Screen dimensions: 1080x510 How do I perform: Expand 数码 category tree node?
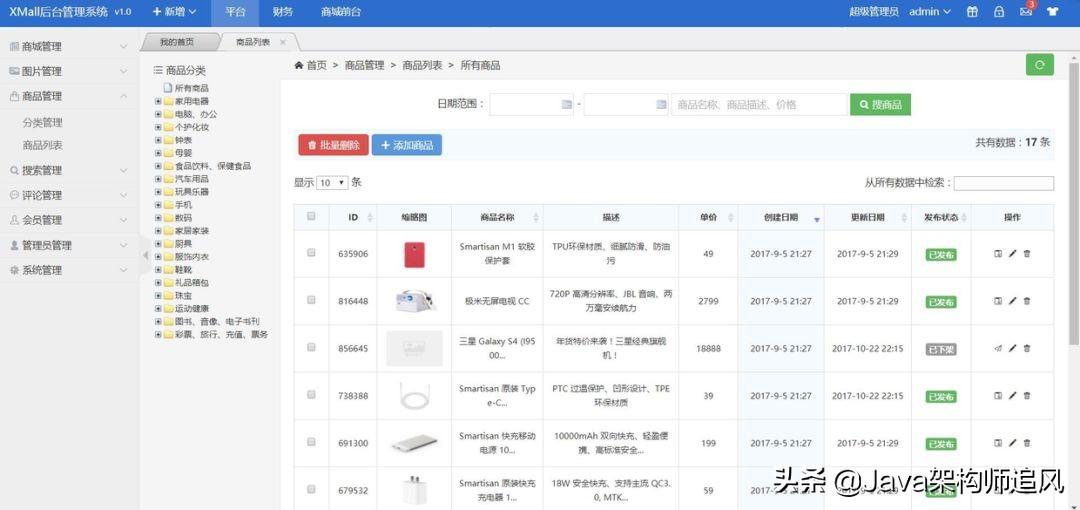pos(158,218)
